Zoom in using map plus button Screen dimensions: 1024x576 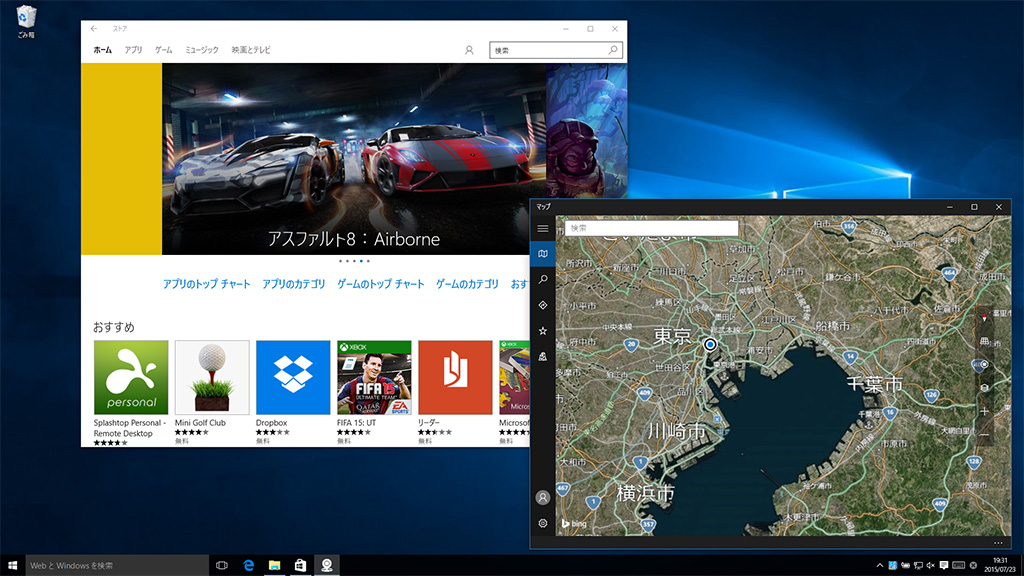(x=985, y=411)
